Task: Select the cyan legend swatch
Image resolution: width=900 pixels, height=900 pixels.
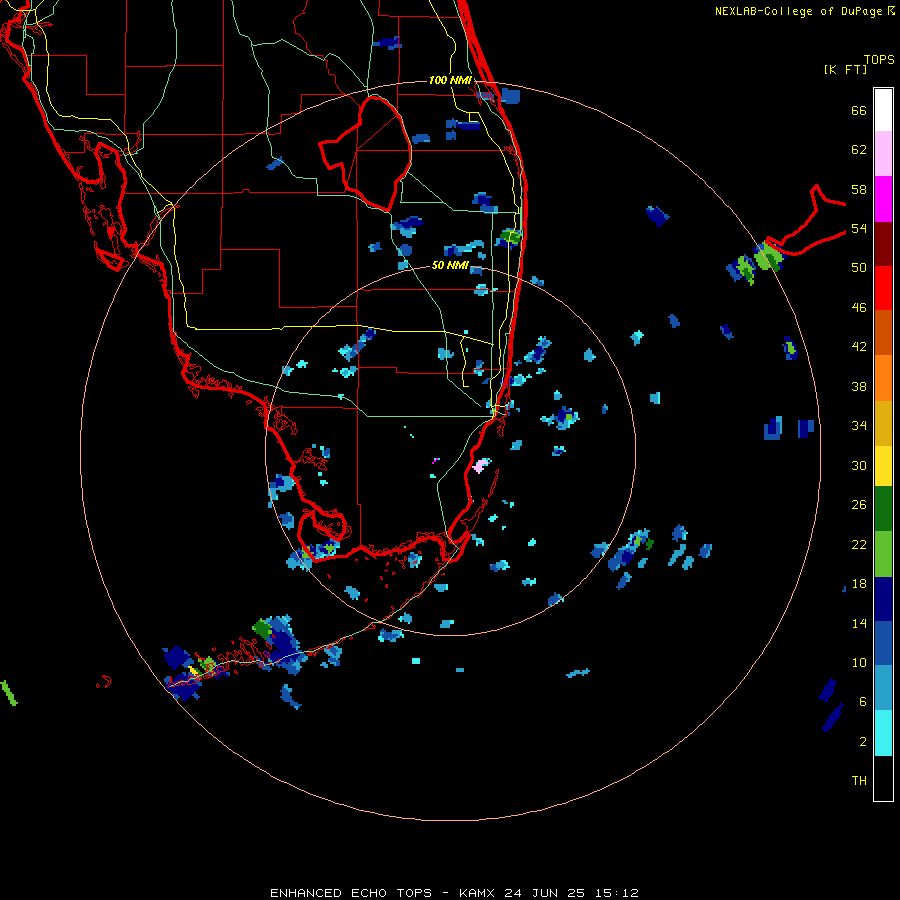Action: point(883,733)
